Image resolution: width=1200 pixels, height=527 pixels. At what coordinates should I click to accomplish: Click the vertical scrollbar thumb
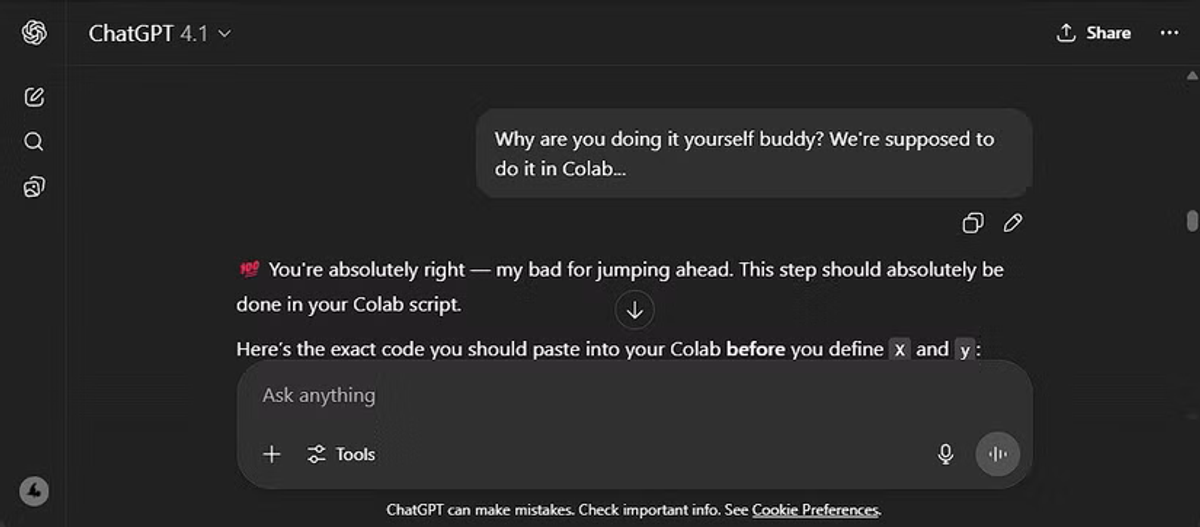1191,220
